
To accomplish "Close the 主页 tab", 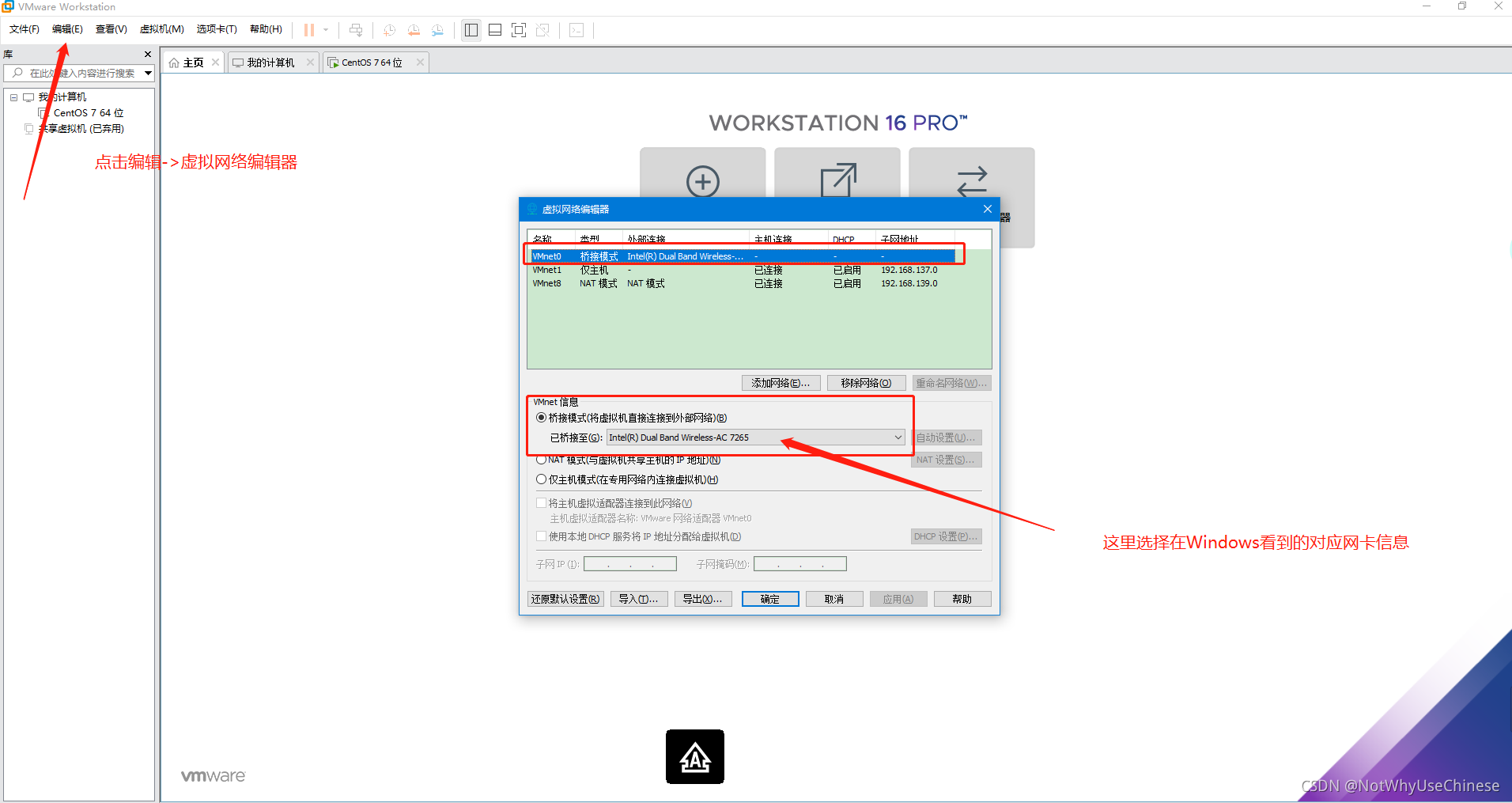I will (x=215, y=62).
